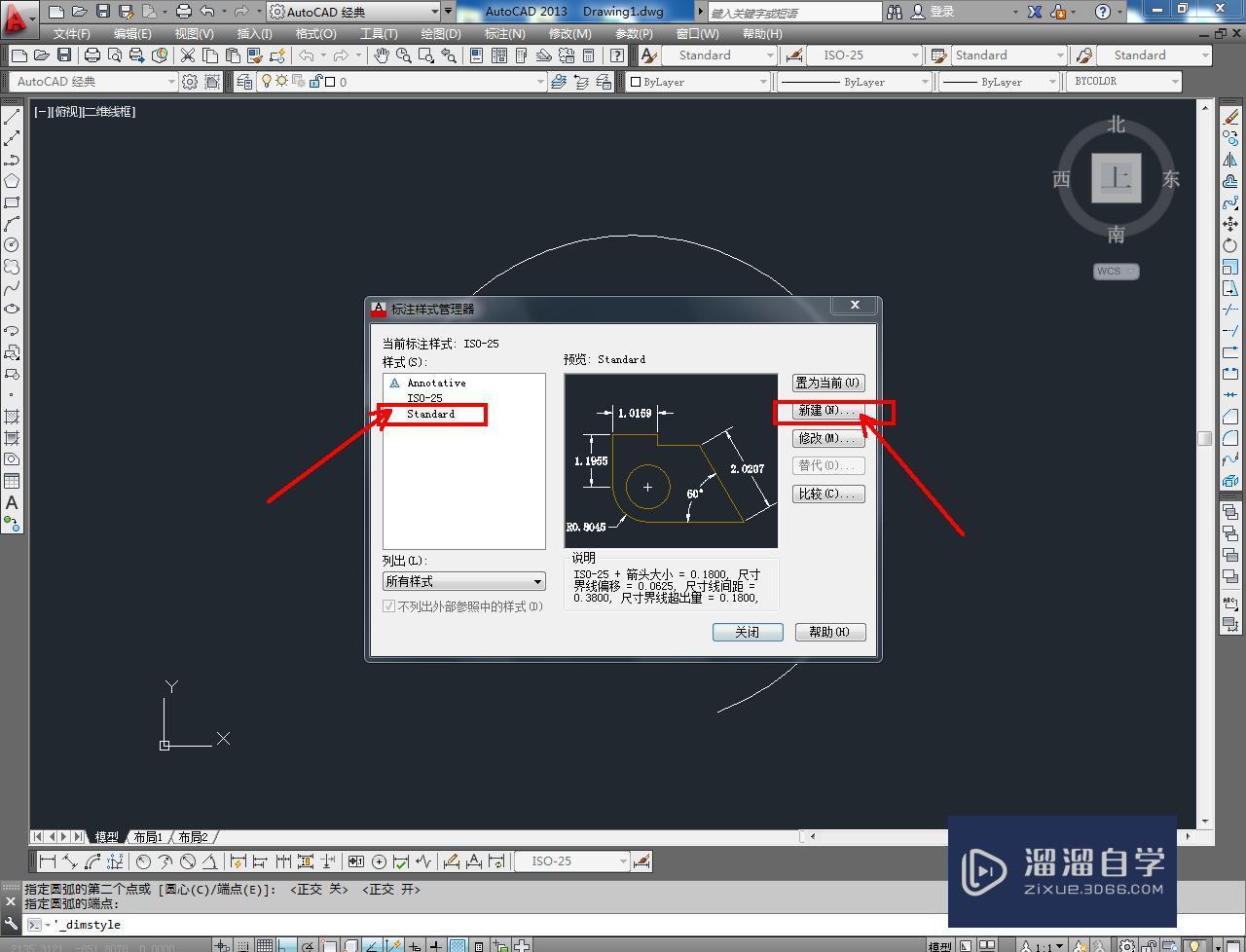Click 关闭 button in dialog
This screenshot has width=1246, height=952.
[x=748, y=632]
